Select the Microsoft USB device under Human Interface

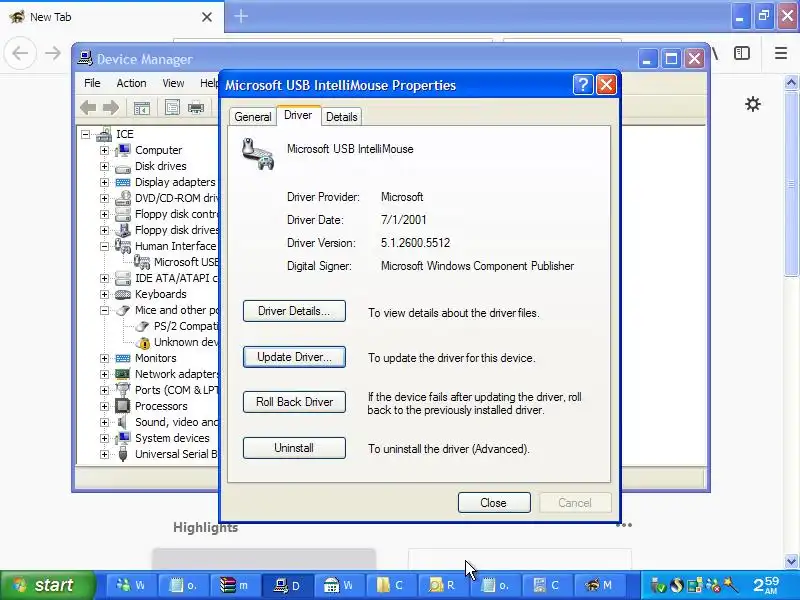pyautogui.click(x=186, y=262)
